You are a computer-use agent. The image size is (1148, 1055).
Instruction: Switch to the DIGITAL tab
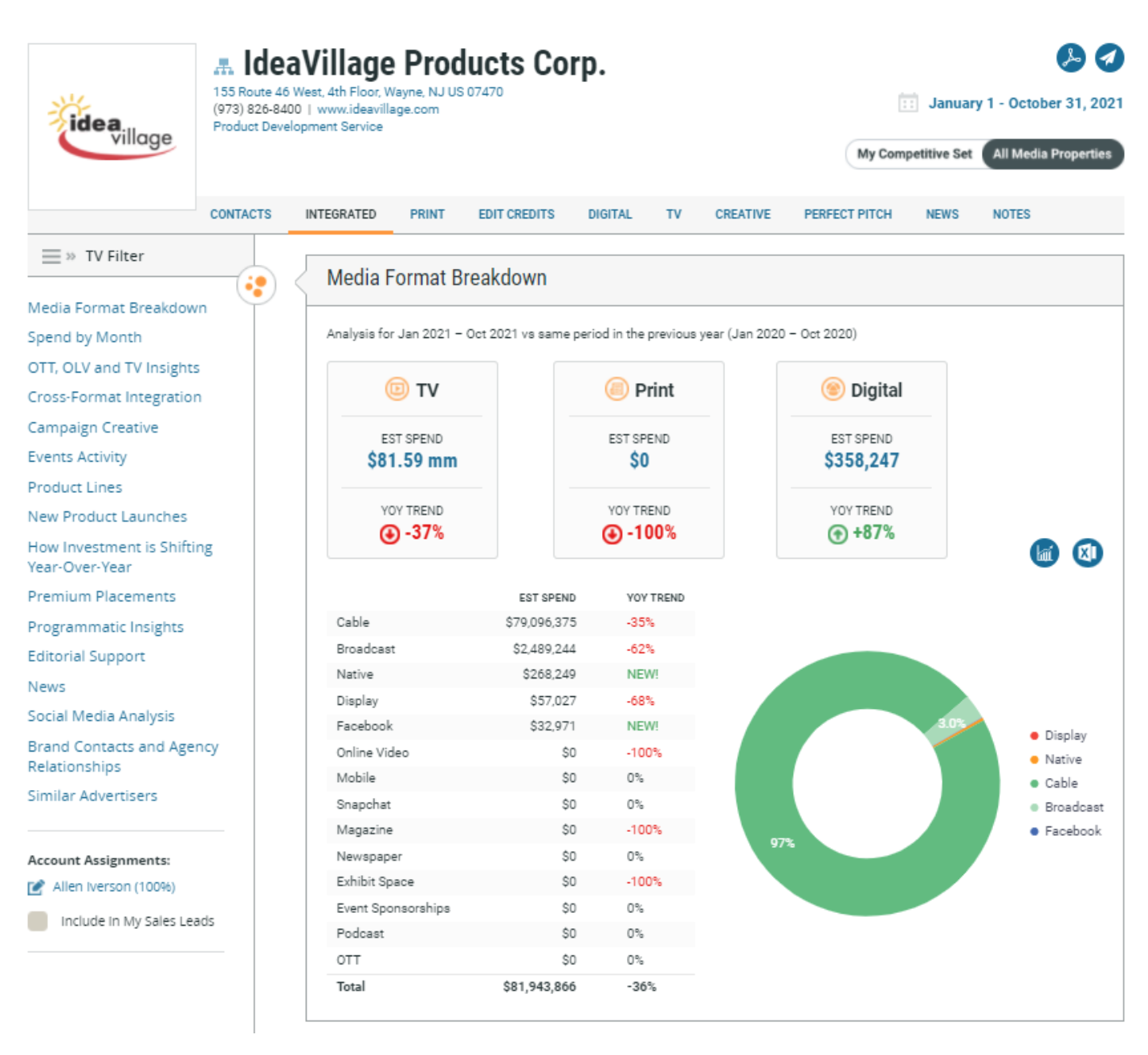[610, 214]
